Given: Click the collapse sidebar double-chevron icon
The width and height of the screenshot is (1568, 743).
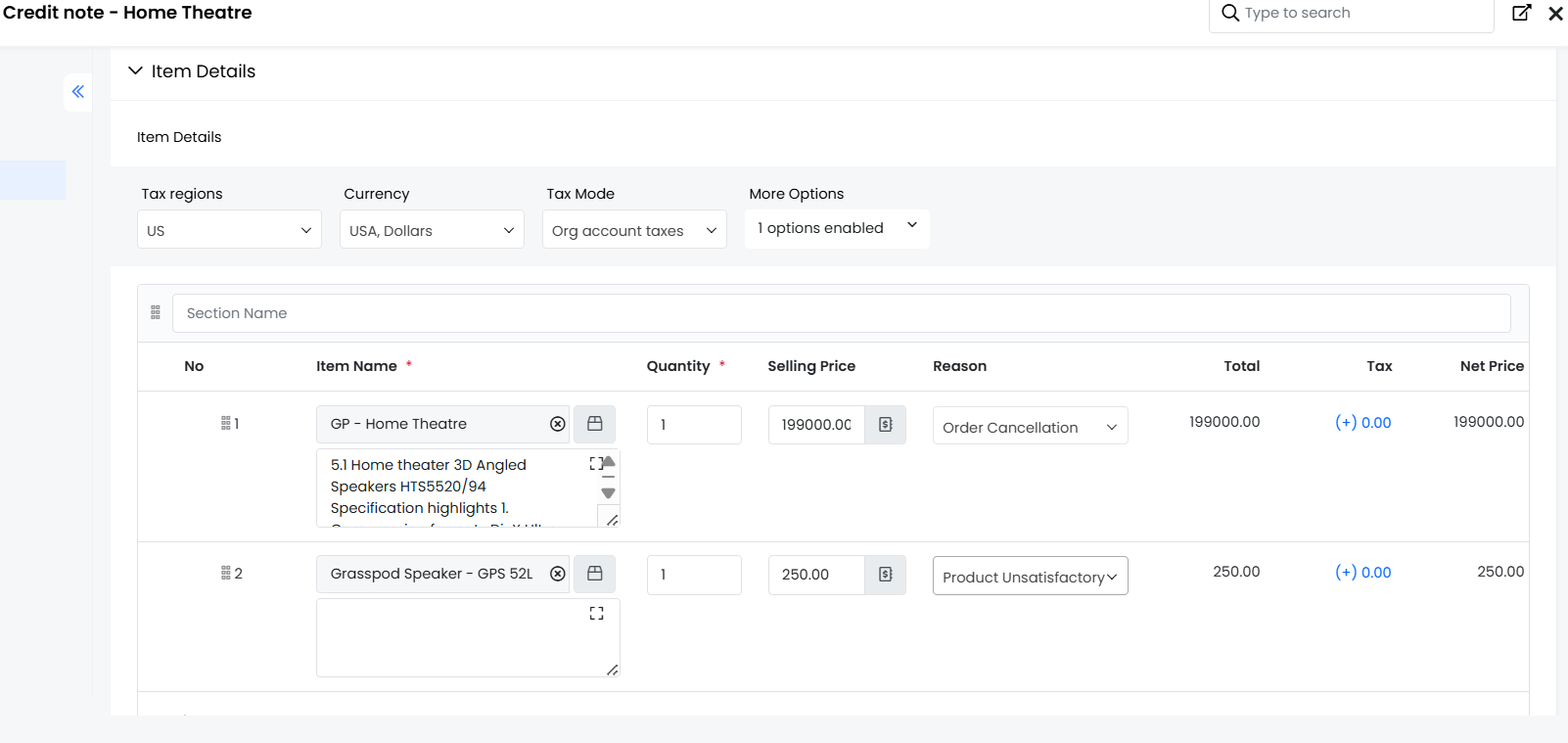Looking at the screenshot, I should [x=78, y=92].
